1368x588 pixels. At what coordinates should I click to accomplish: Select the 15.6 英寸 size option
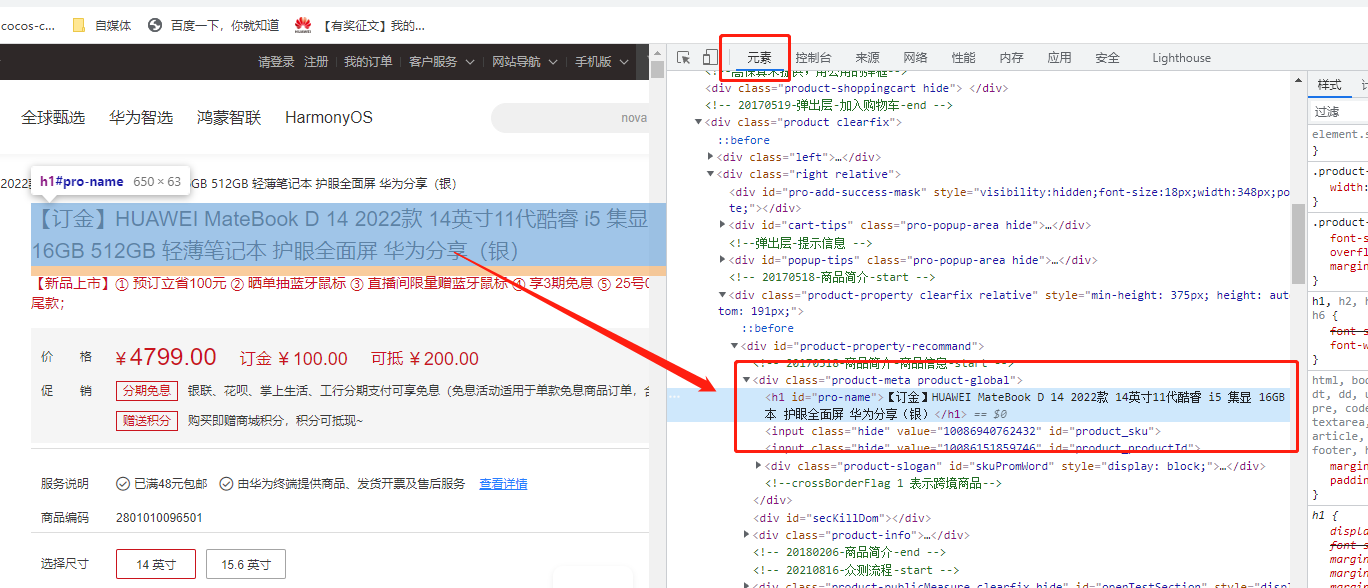pos(246,564)
